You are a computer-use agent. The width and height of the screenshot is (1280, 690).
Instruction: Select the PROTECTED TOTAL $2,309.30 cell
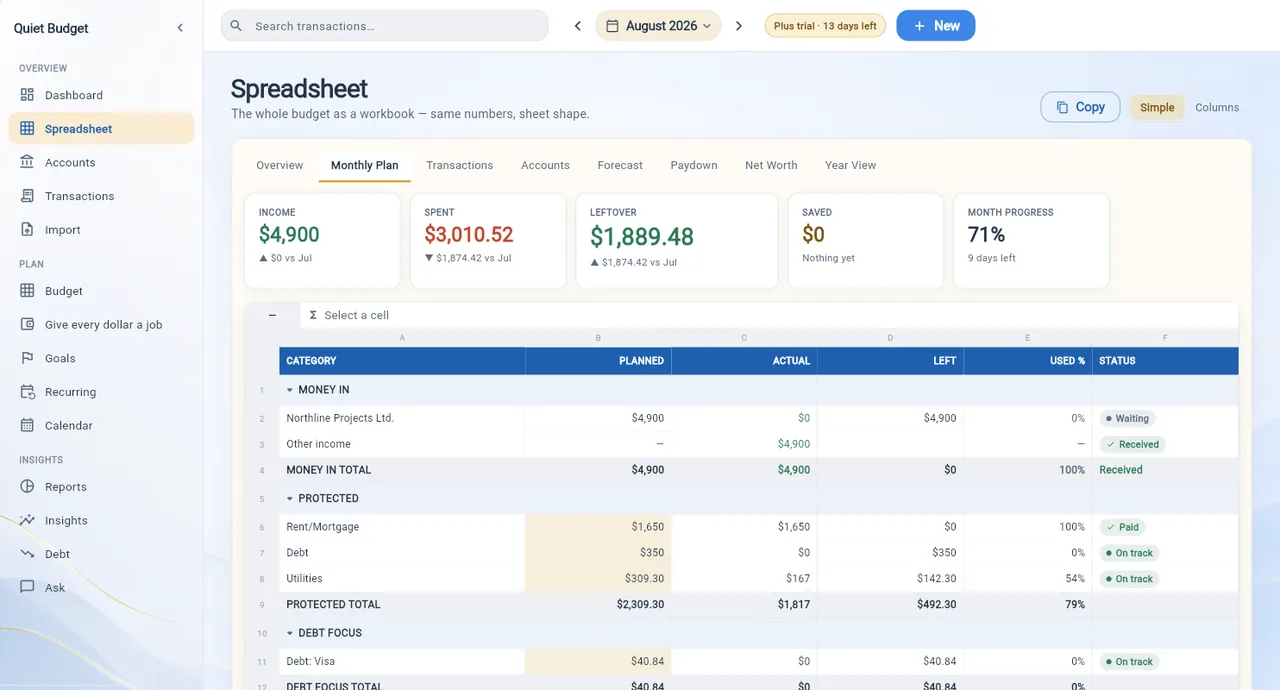click(x=598, y=605)
